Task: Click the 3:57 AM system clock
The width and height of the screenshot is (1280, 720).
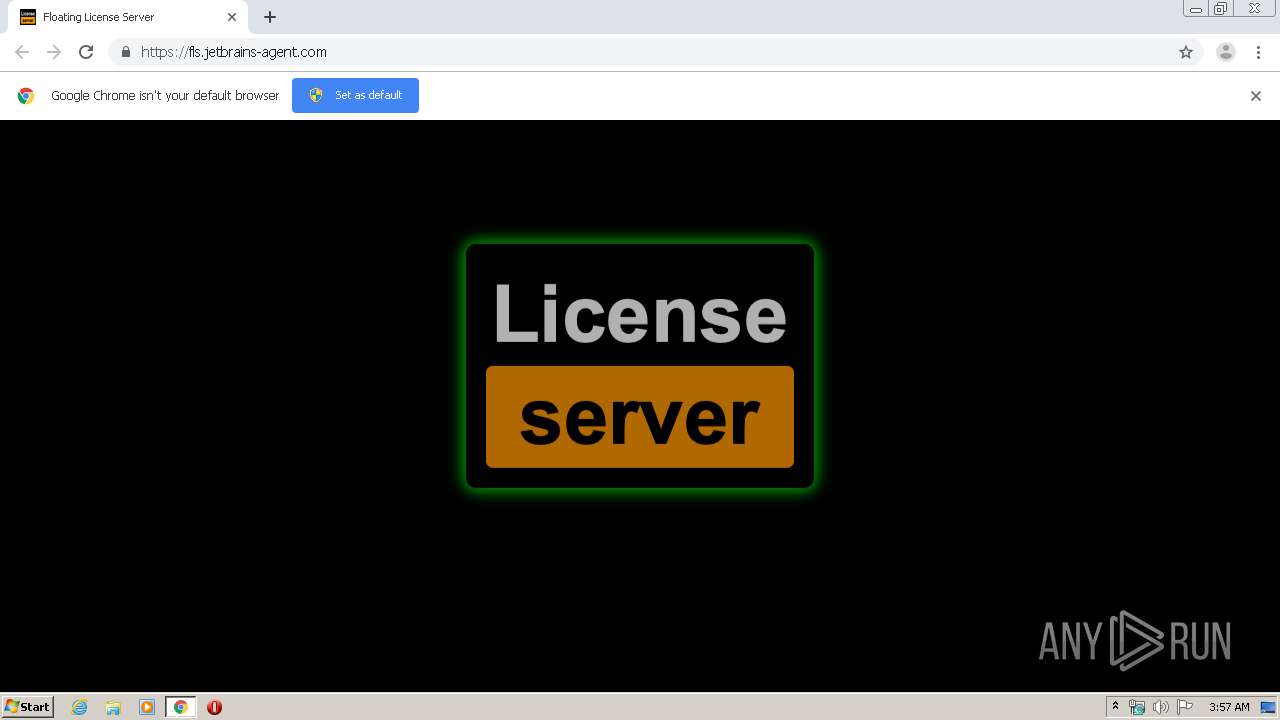Action: coord(1229,707)
